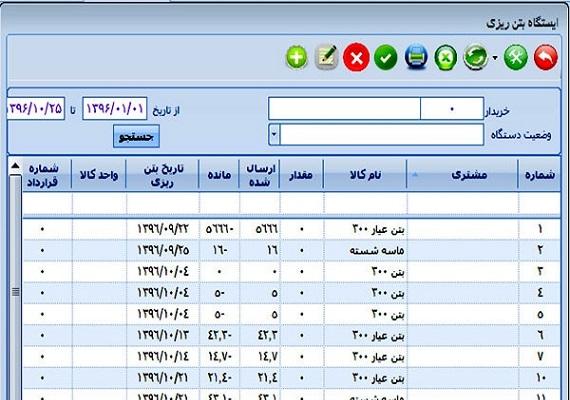Open the small arrow beside refresh icon
This screenshot has height=400, width=570.
(x=495, y=57)
